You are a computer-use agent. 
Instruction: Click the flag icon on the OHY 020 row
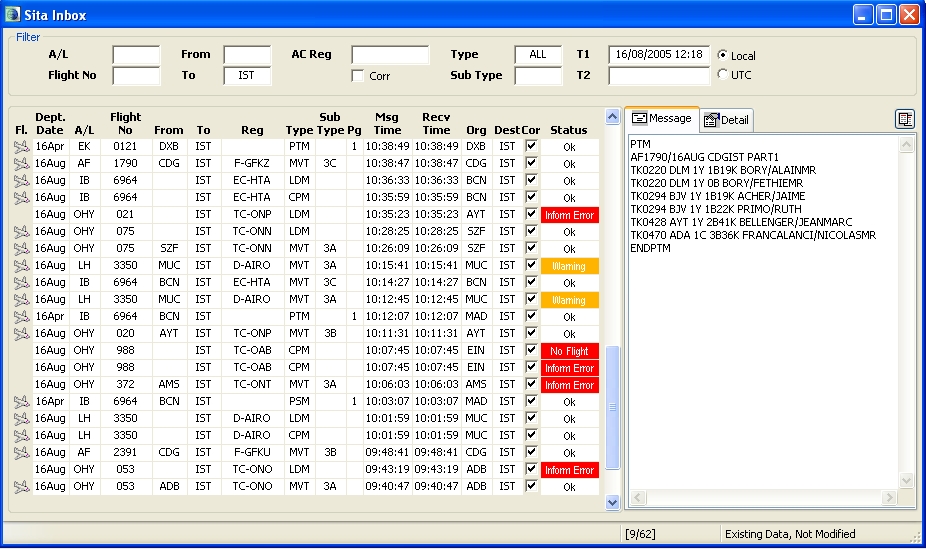click(x=20, y=334)
